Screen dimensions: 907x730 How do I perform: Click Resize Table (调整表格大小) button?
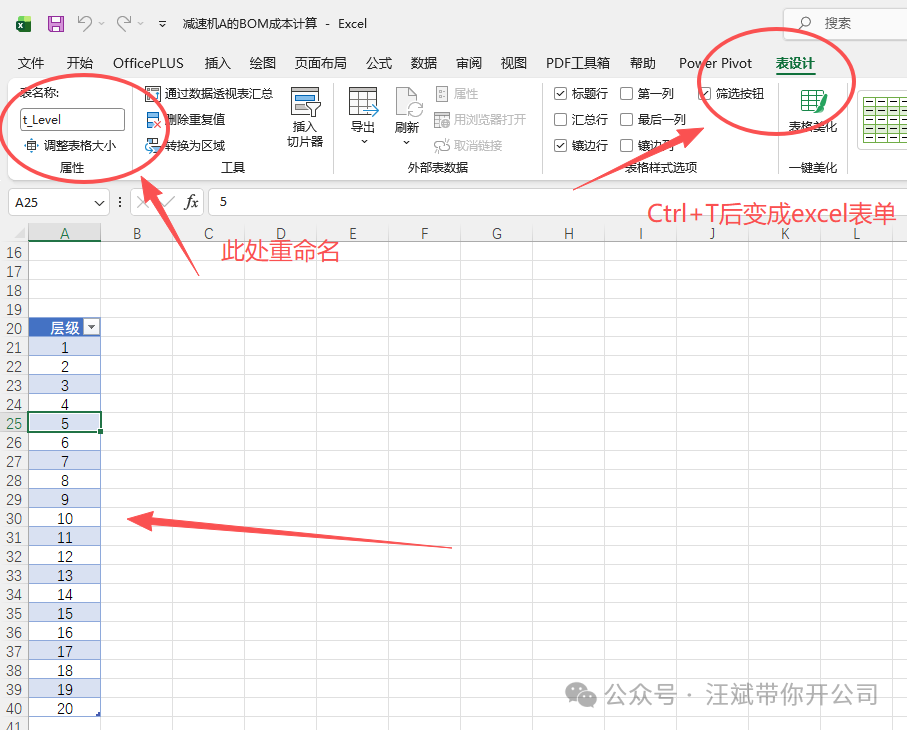(x=70, y=145)
